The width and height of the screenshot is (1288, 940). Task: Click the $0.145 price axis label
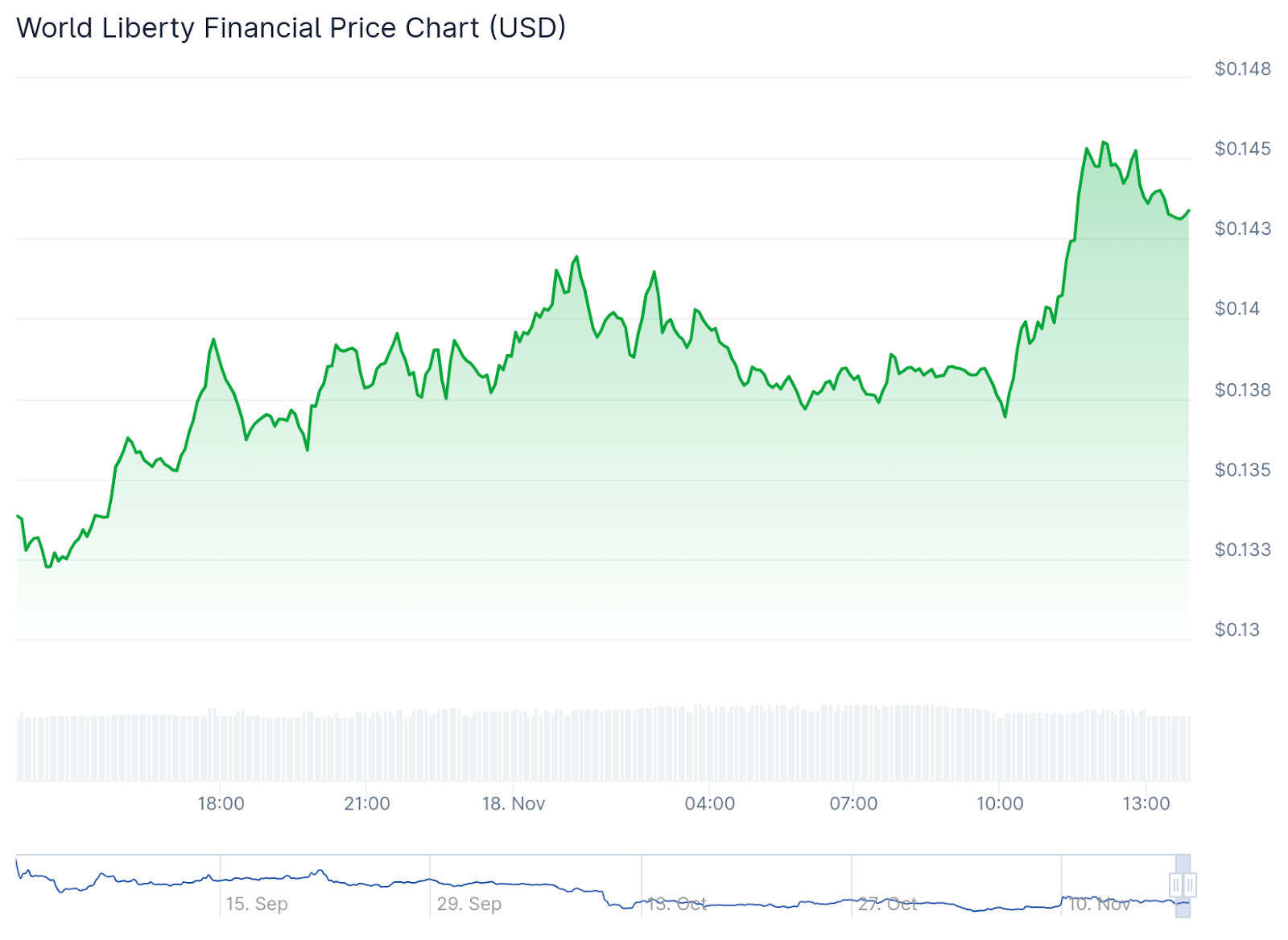tap(1243, 149)
